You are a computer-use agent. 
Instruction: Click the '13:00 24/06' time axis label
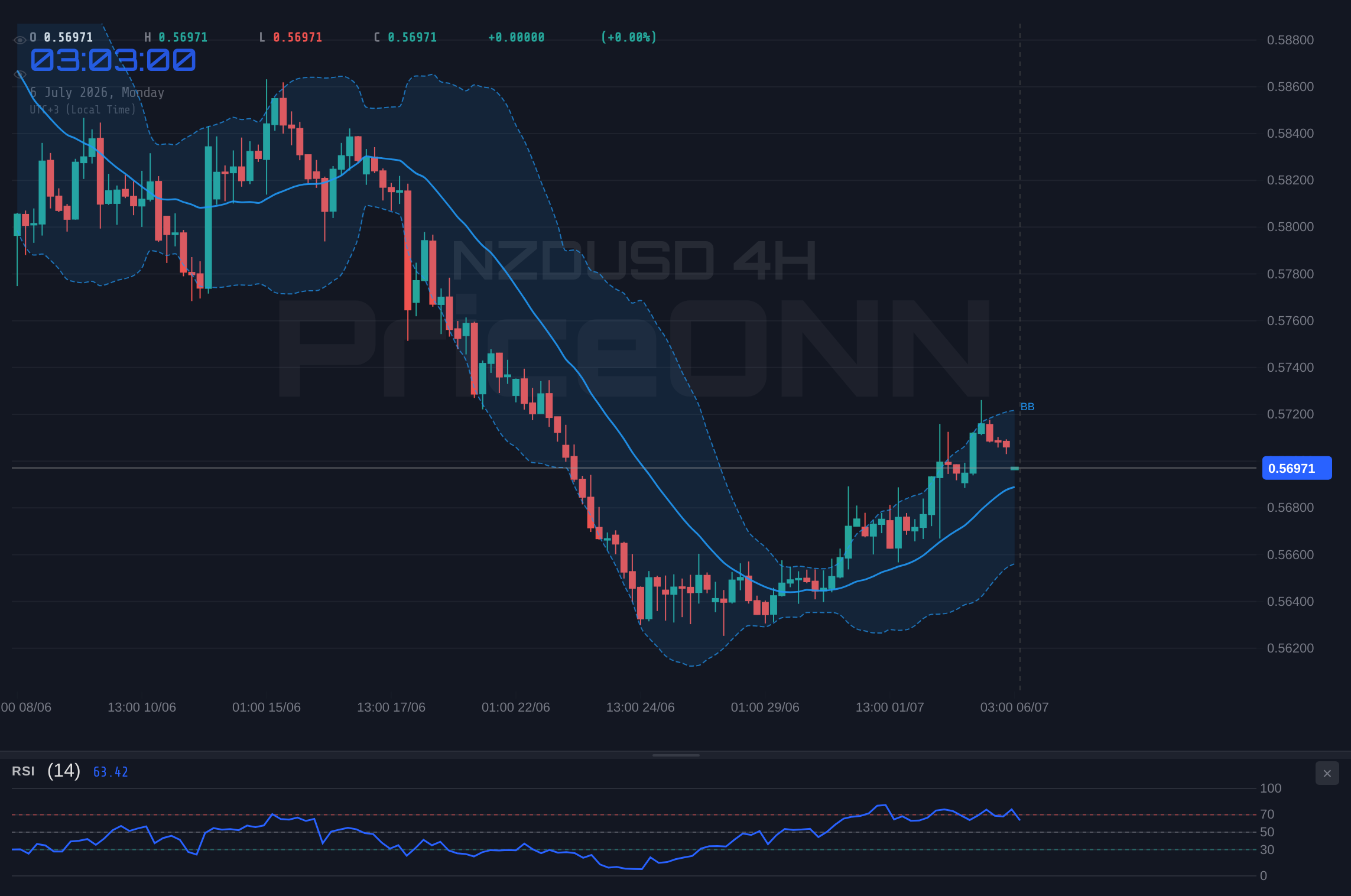641,707
